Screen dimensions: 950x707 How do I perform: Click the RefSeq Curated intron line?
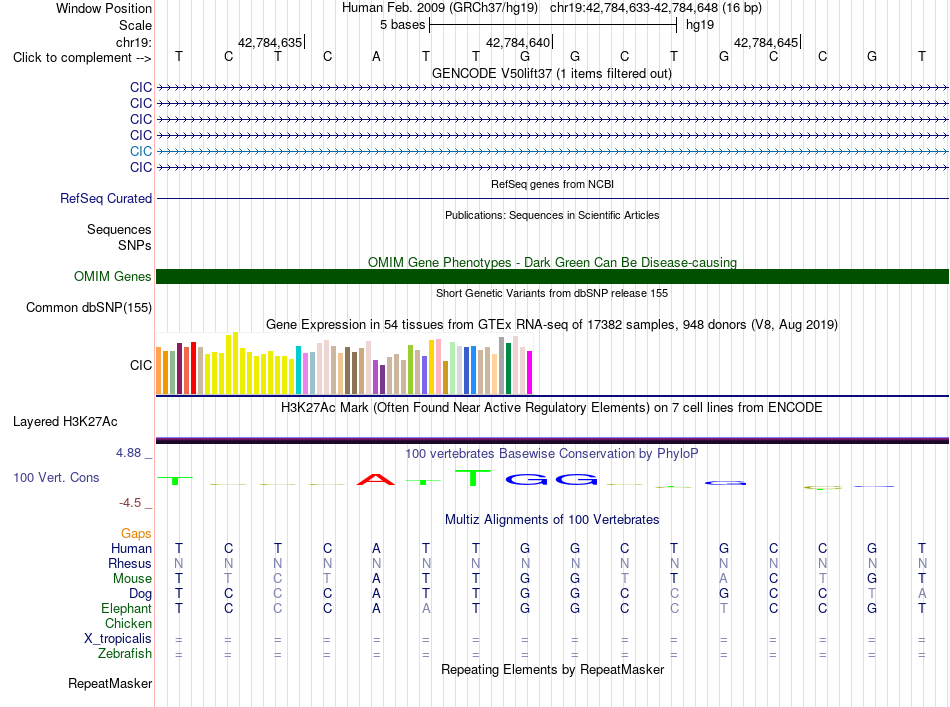pyautogui.click(x=552, y=198)
